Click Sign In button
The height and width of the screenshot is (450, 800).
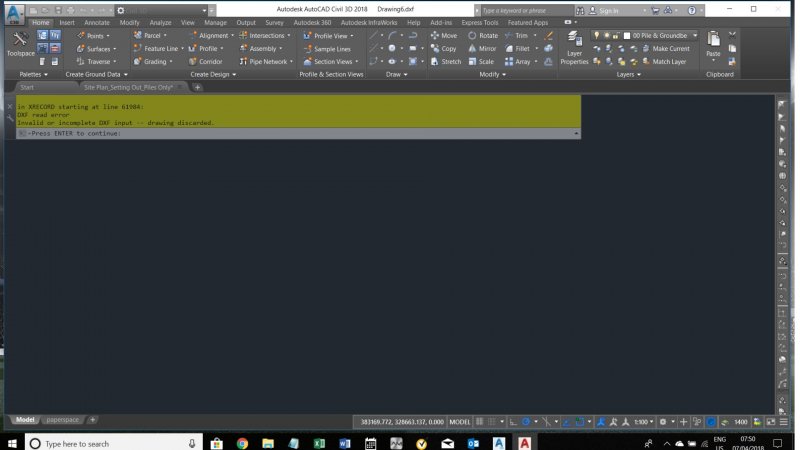pyautogui.click(x=604, y=10)
